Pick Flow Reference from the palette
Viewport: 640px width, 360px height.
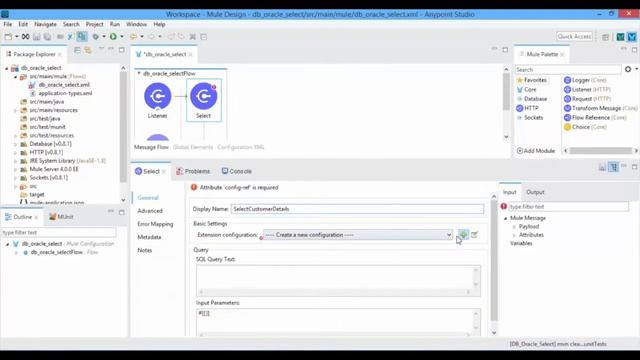(595, 118)
